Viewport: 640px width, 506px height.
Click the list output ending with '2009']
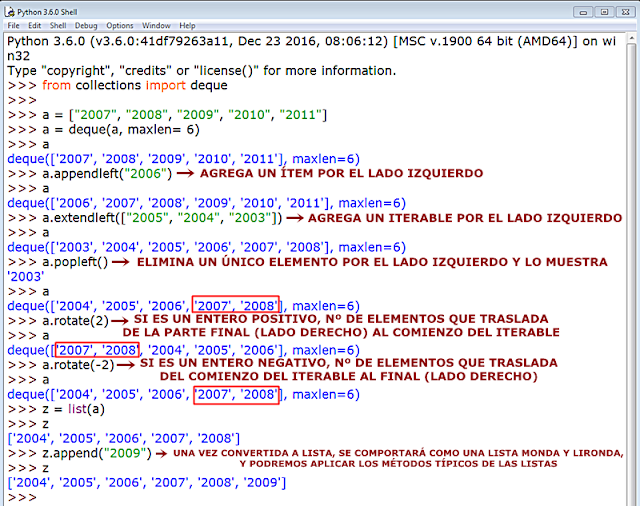click(x=147, y=483)
